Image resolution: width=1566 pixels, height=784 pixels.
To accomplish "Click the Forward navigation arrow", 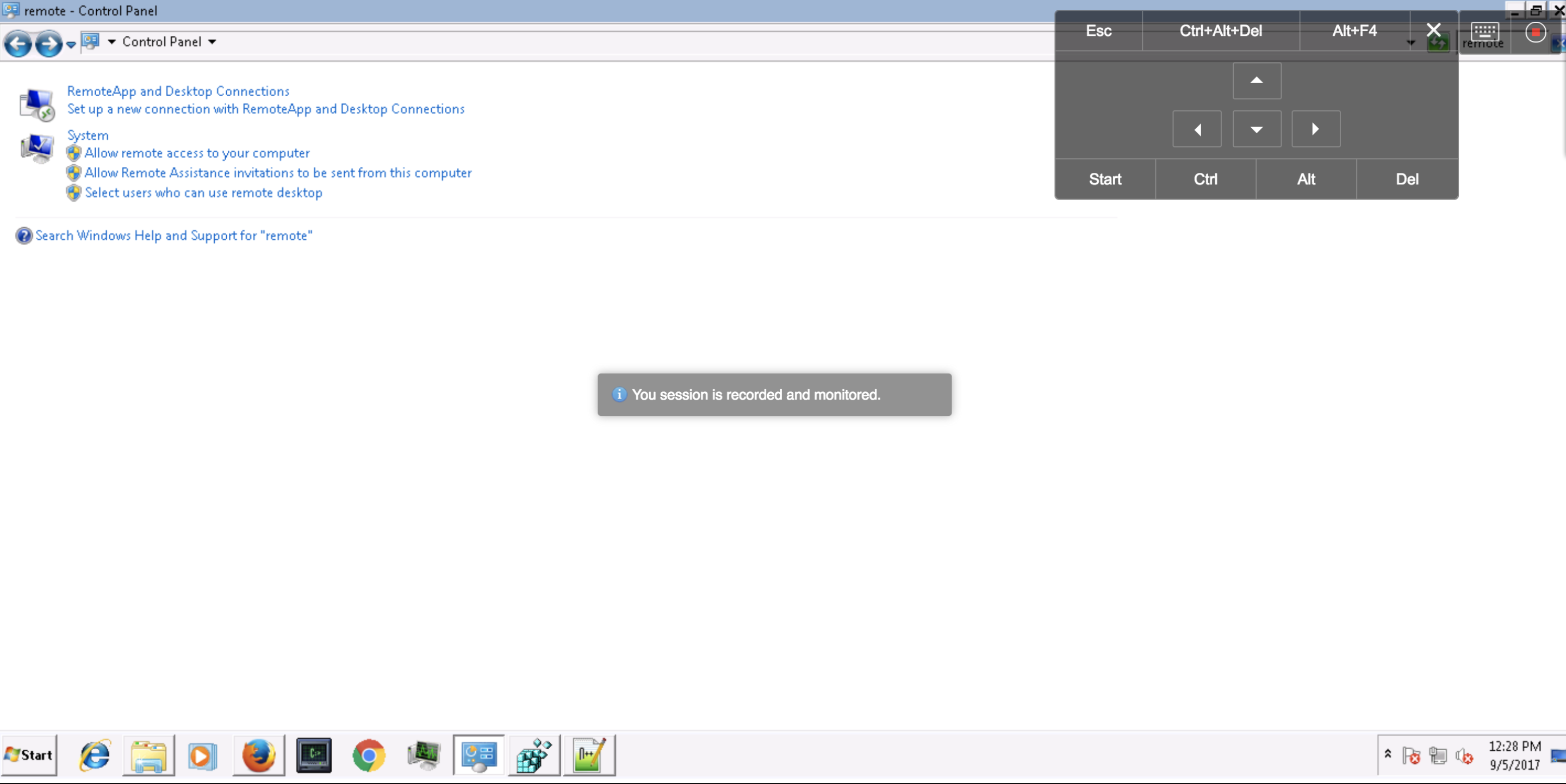I will click(x=48, y=43).
